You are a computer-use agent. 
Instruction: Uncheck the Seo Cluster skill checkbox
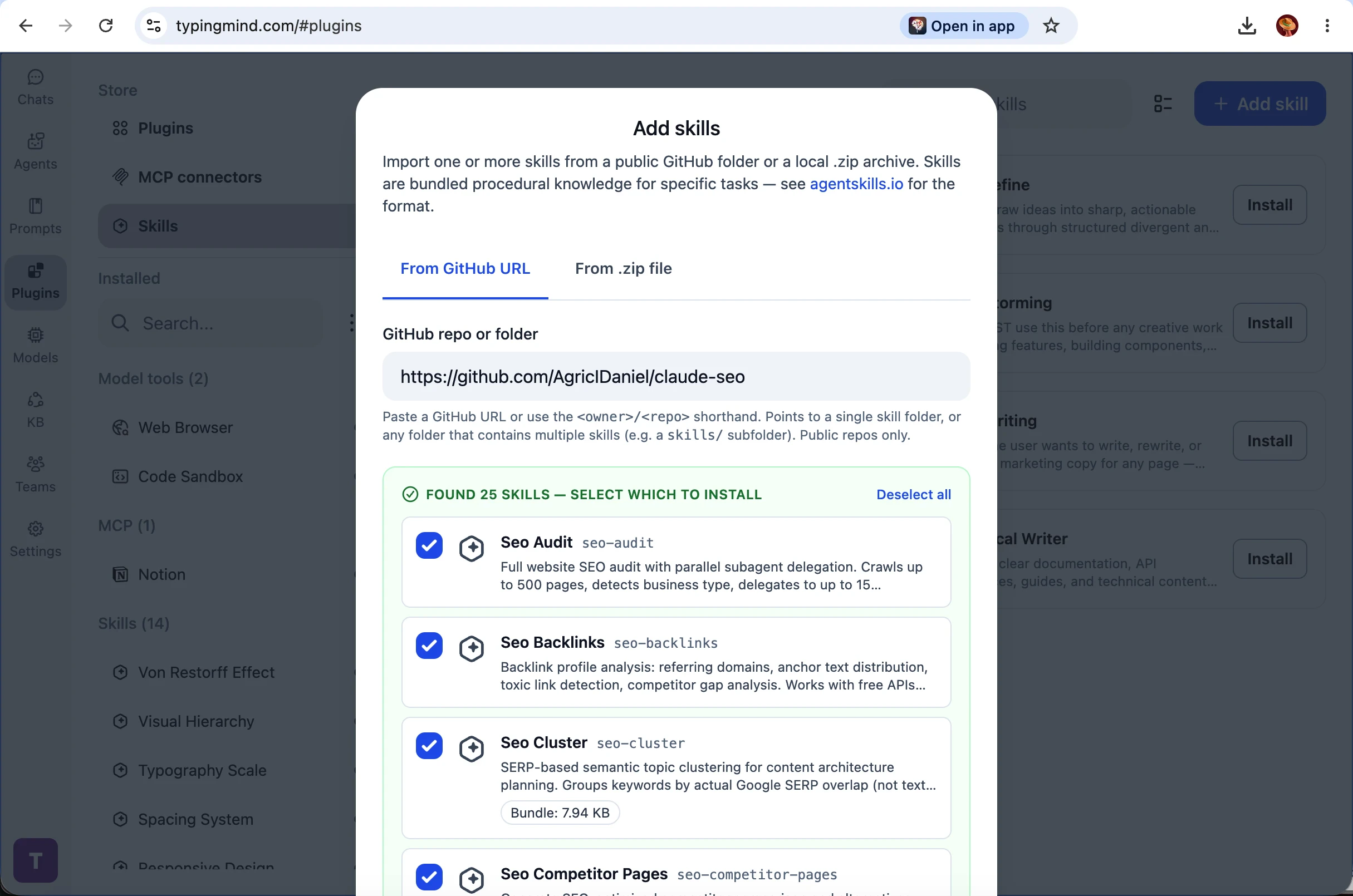[x=429, y=746]
